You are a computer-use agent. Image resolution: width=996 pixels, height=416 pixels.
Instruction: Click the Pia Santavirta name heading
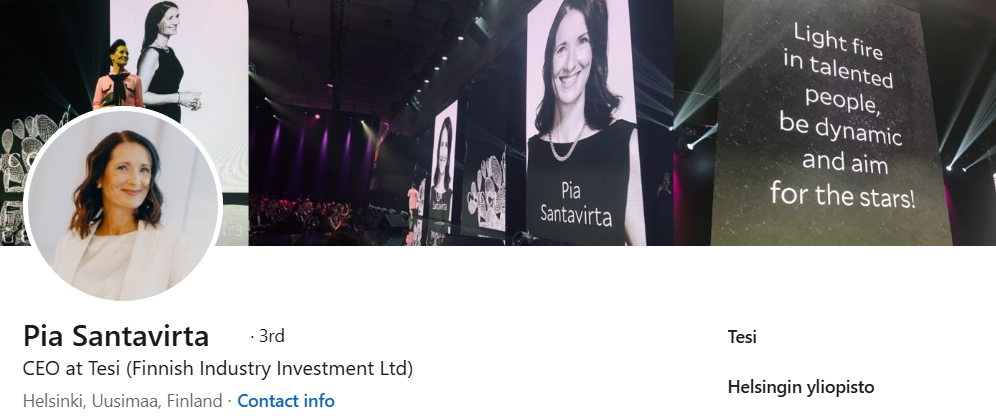coord(116,335)
